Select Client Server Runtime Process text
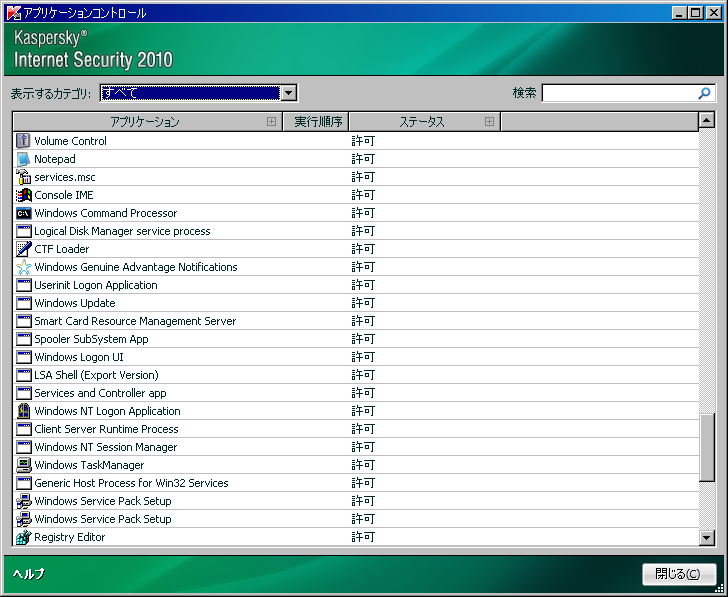The height and width of the screenshot is (597, 728). click(106, 429)
